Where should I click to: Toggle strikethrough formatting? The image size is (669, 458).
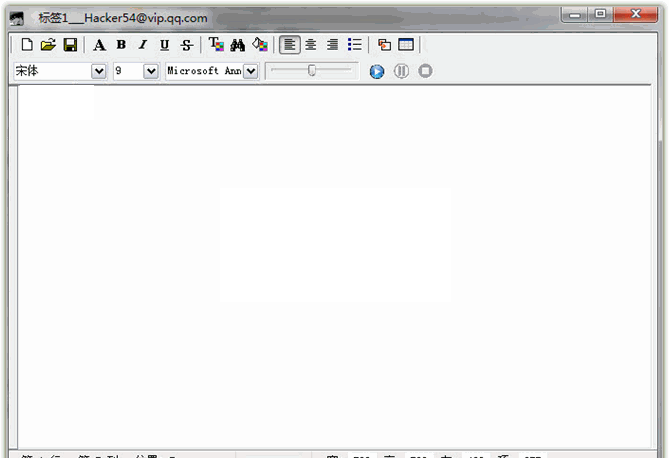coord(187,45)
